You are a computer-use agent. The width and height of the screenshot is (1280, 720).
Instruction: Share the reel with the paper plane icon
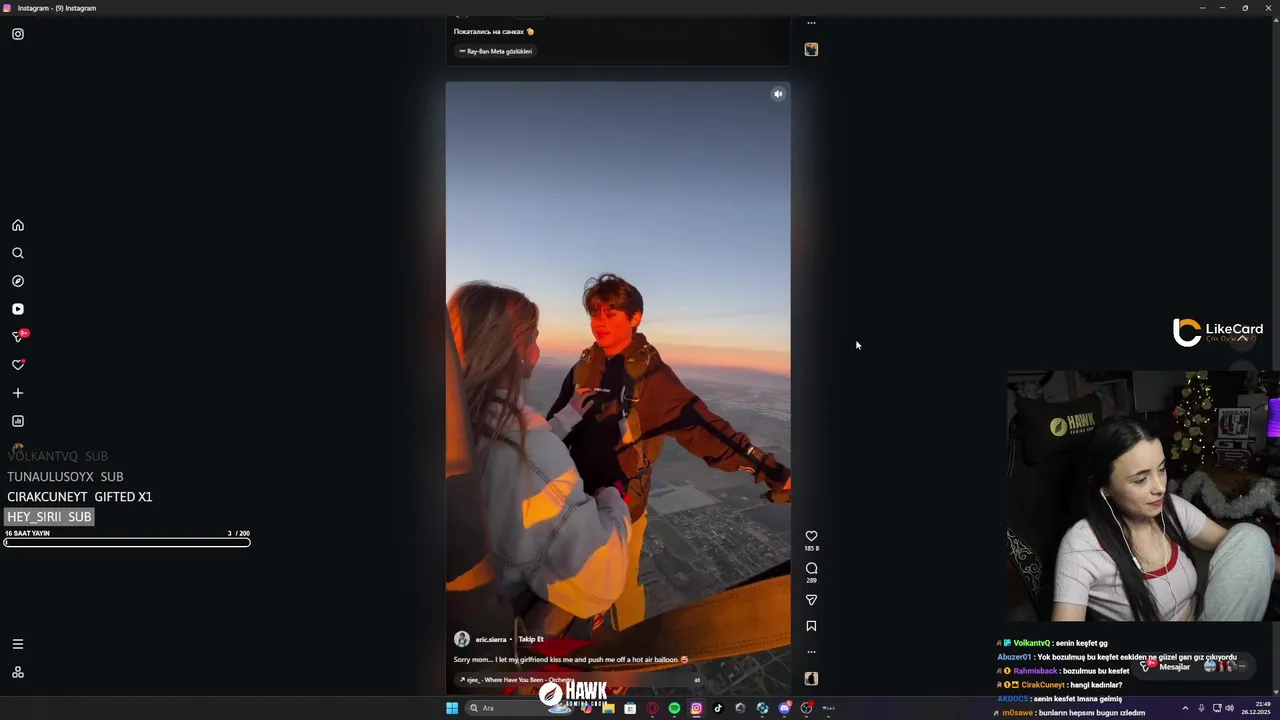pyautogui.click(x=811, y=600)
